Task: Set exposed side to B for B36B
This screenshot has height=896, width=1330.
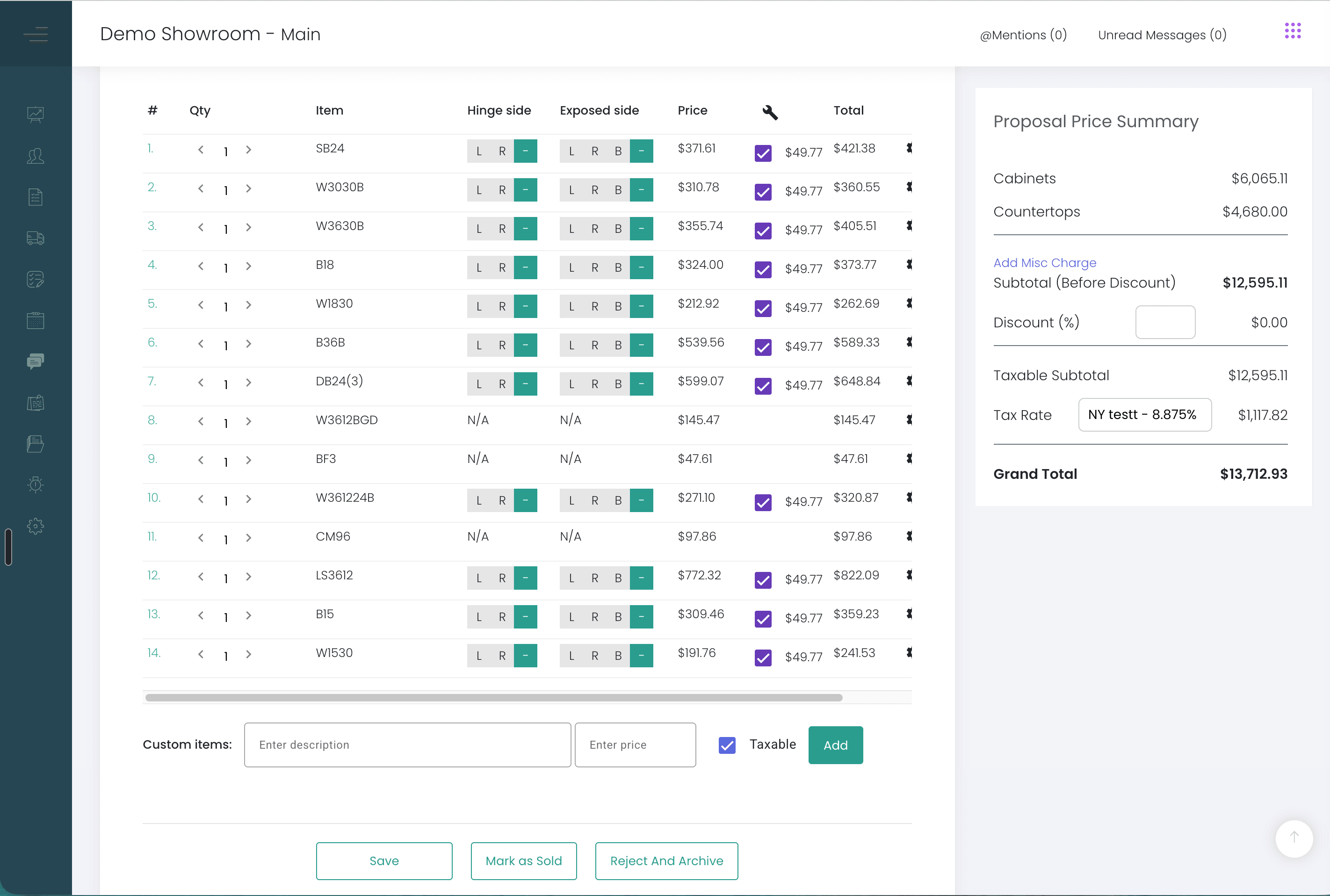Action: (618, 345)
